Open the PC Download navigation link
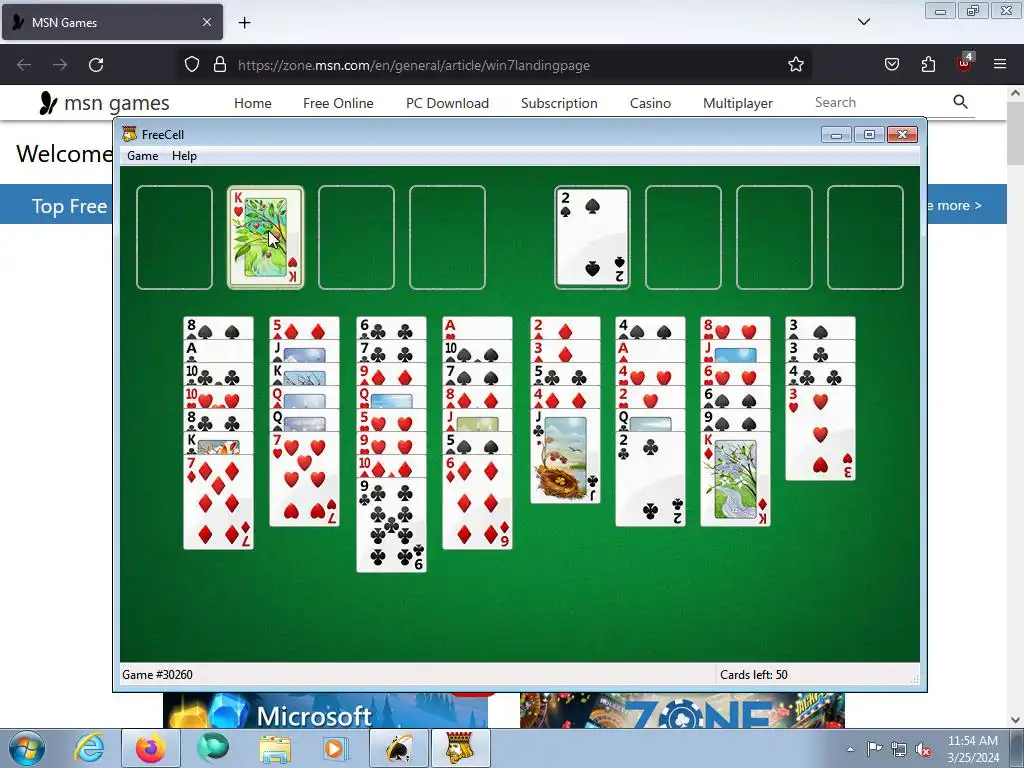1024x768 pixels. 447,103
